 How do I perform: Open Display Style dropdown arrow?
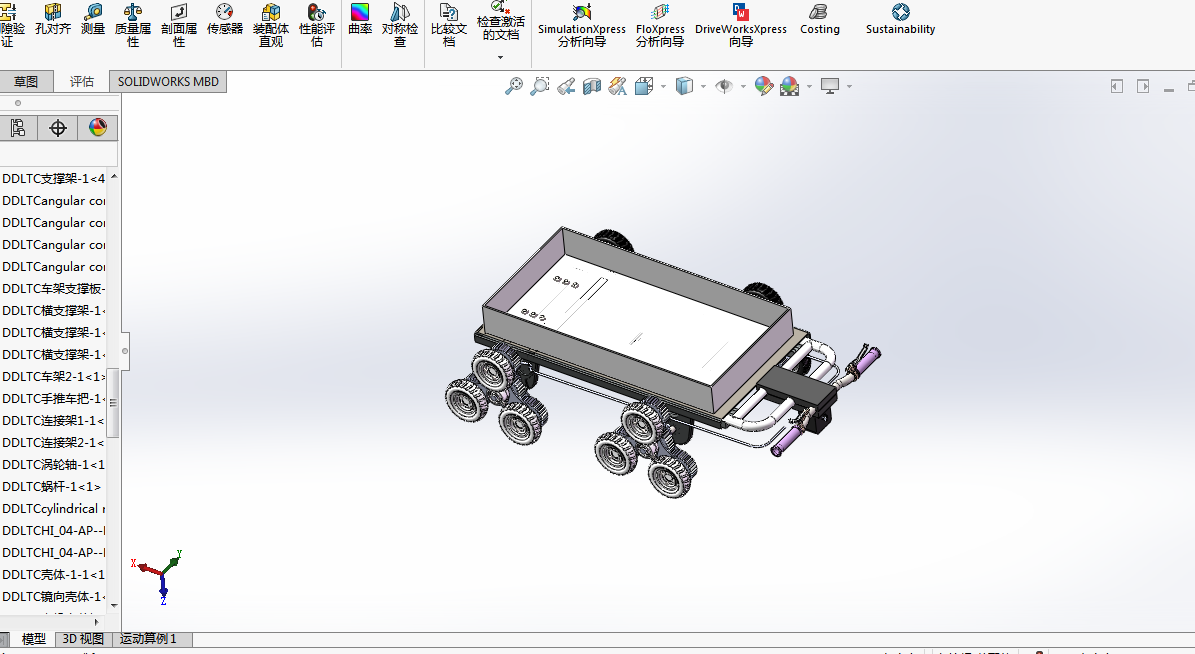coord(703,87)
